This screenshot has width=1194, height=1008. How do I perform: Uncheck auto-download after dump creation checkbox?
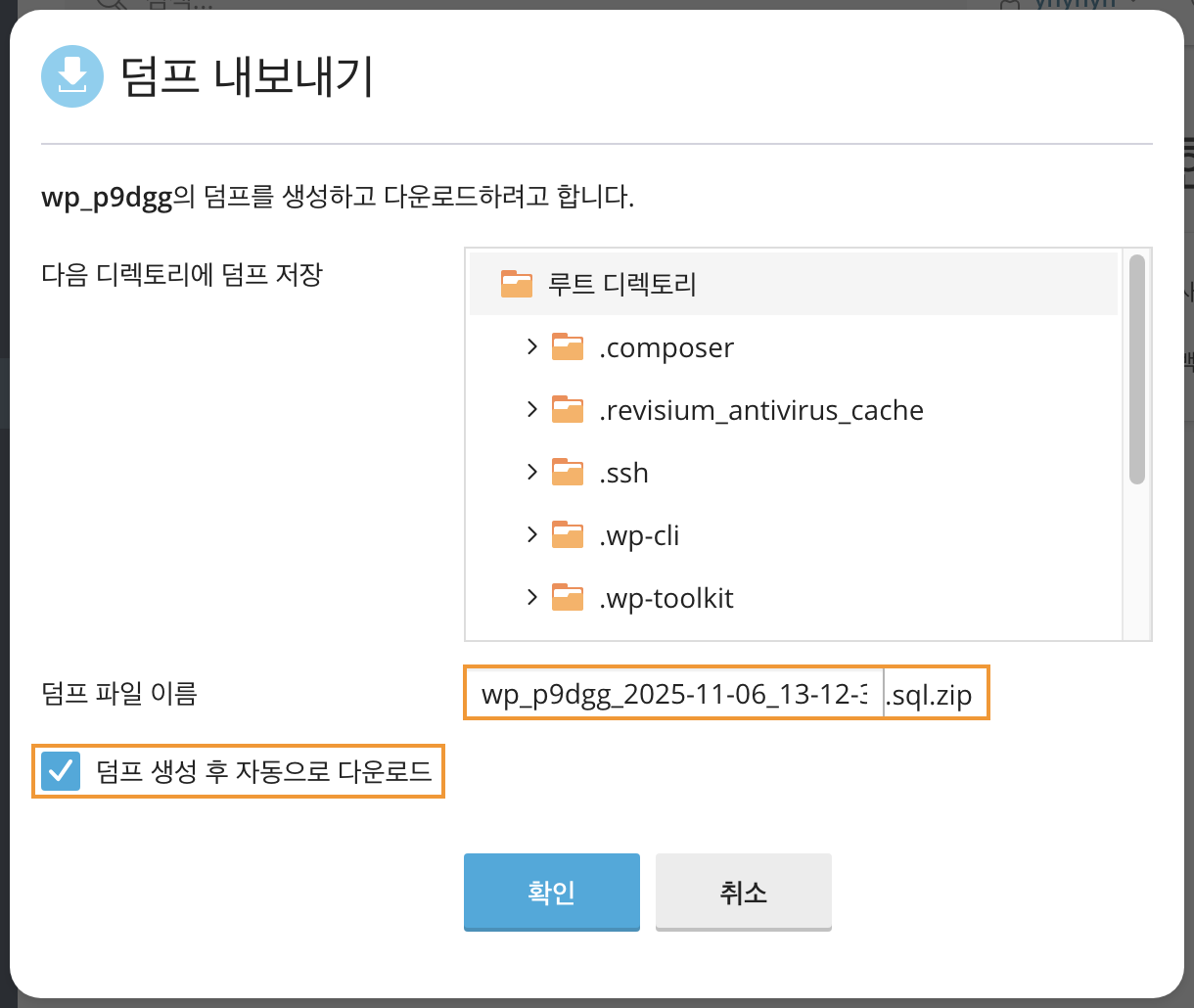tap(61, 772)
